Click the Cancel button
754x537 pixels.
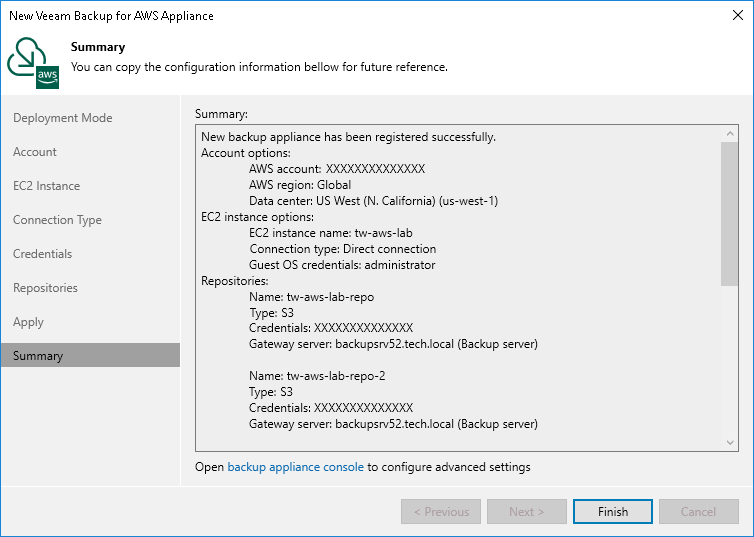(x=698, y=512)
